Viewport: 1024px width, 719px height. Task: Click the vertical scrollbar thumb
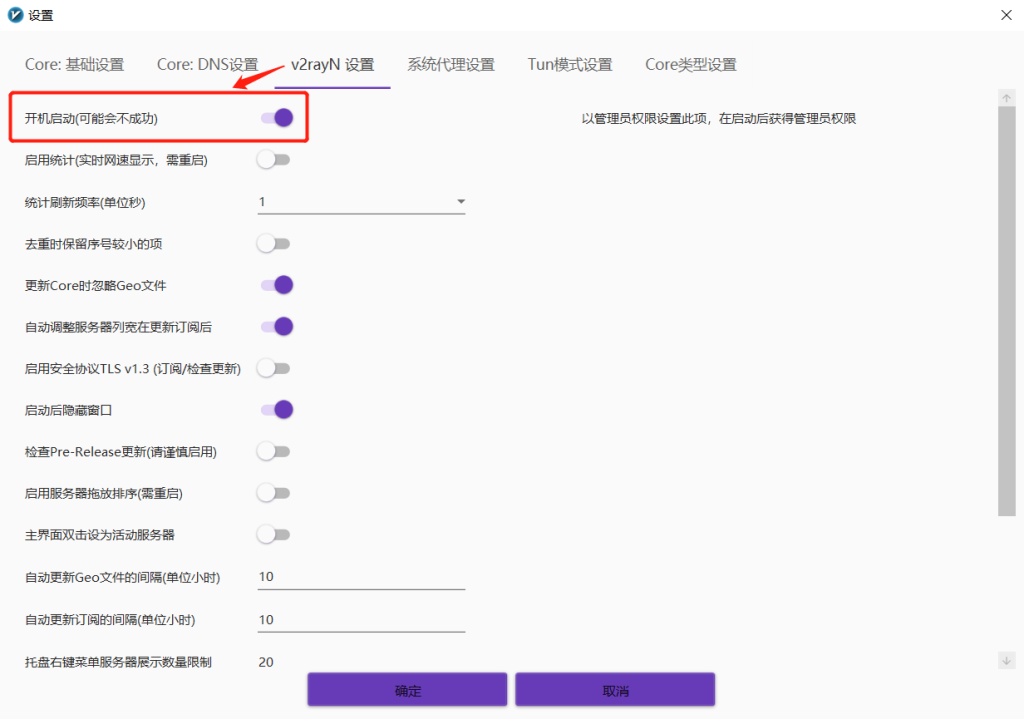tap(1006, 311)
